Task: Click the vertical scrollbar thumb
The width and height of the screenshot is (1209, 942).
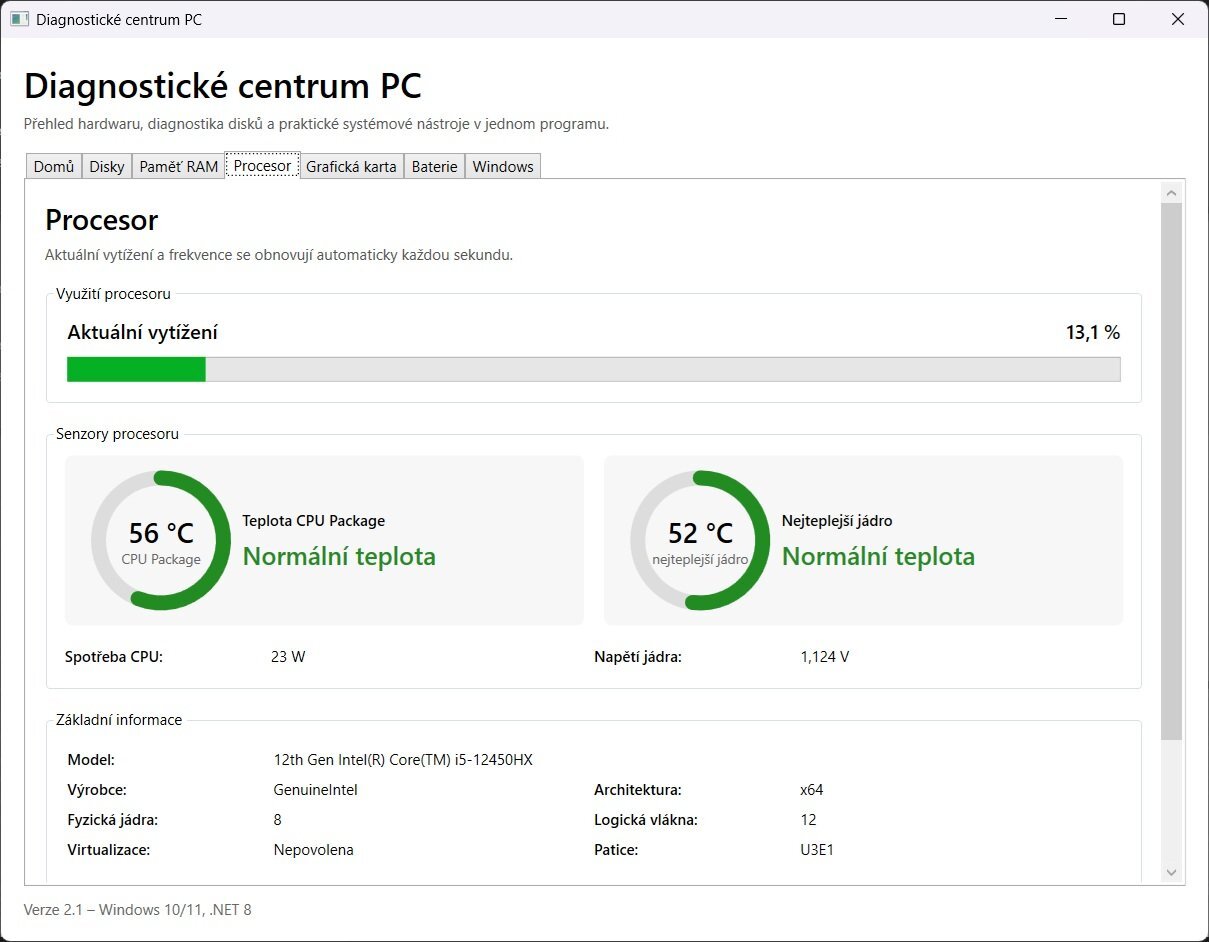Action: tap(1172, 471)
